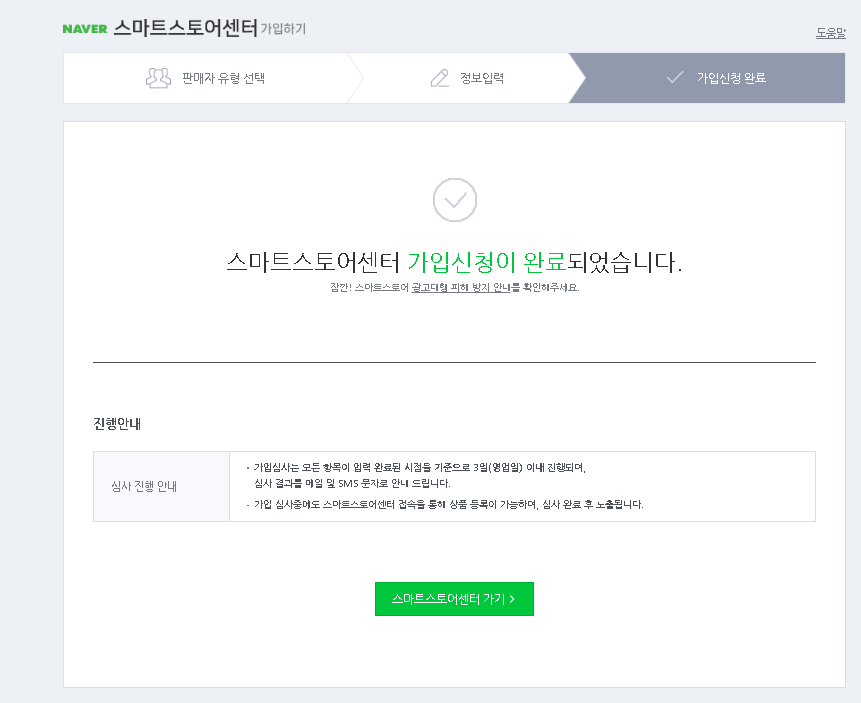
Task: Click the 진행안내 section heading
Action: pyautogui.click(x=117, y=423)
